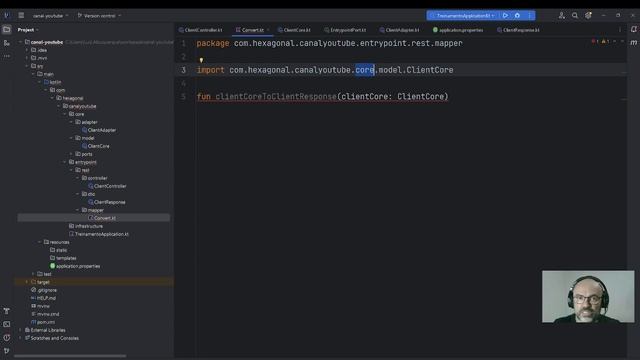The height and width of the screenshot is (360, 640).
Task: Switch to the ClientAdapter.kt tab
Action: (399, 30)
